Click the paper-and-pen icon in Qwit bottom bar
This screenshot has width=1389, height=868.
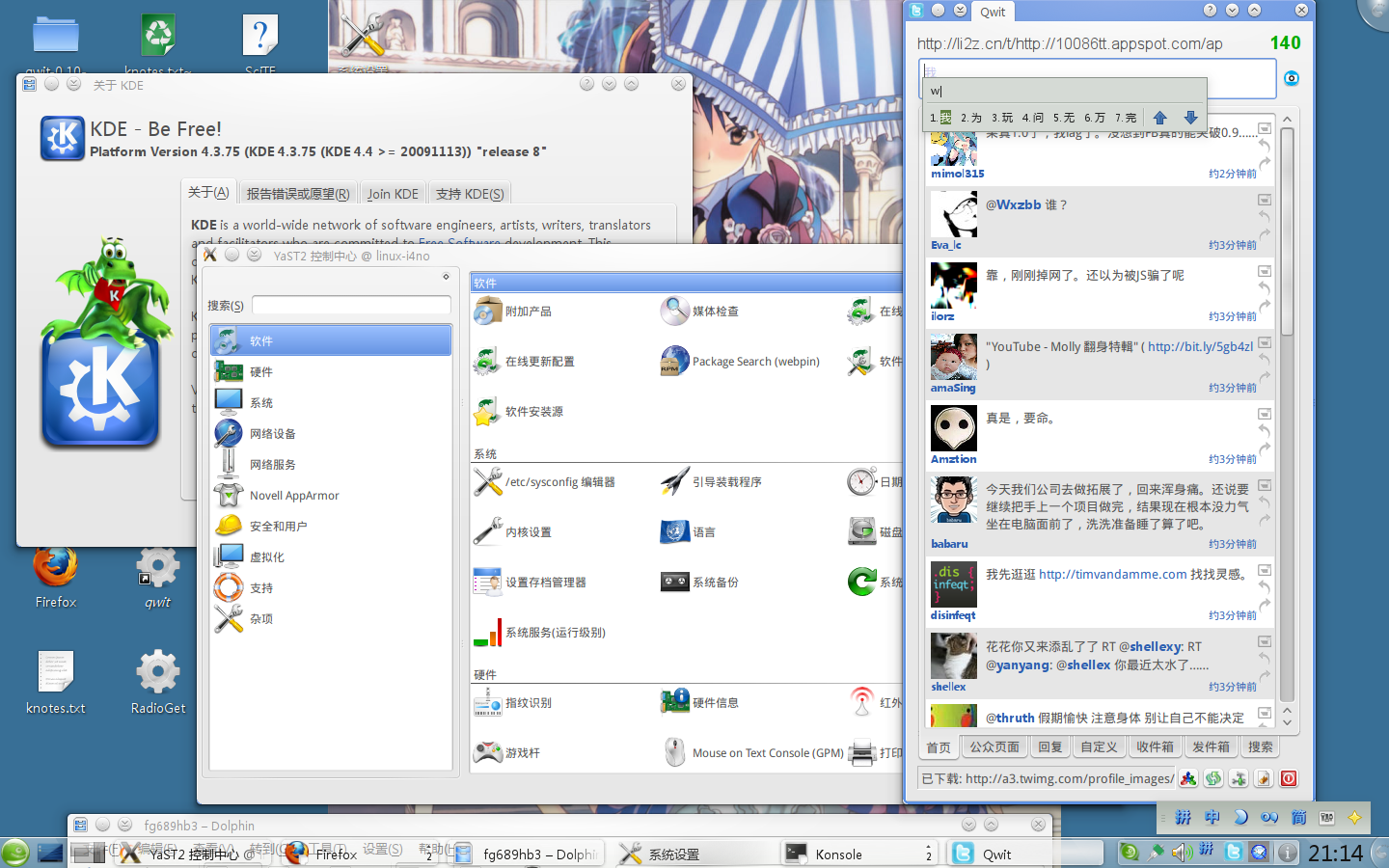(x=1264, y=778)
